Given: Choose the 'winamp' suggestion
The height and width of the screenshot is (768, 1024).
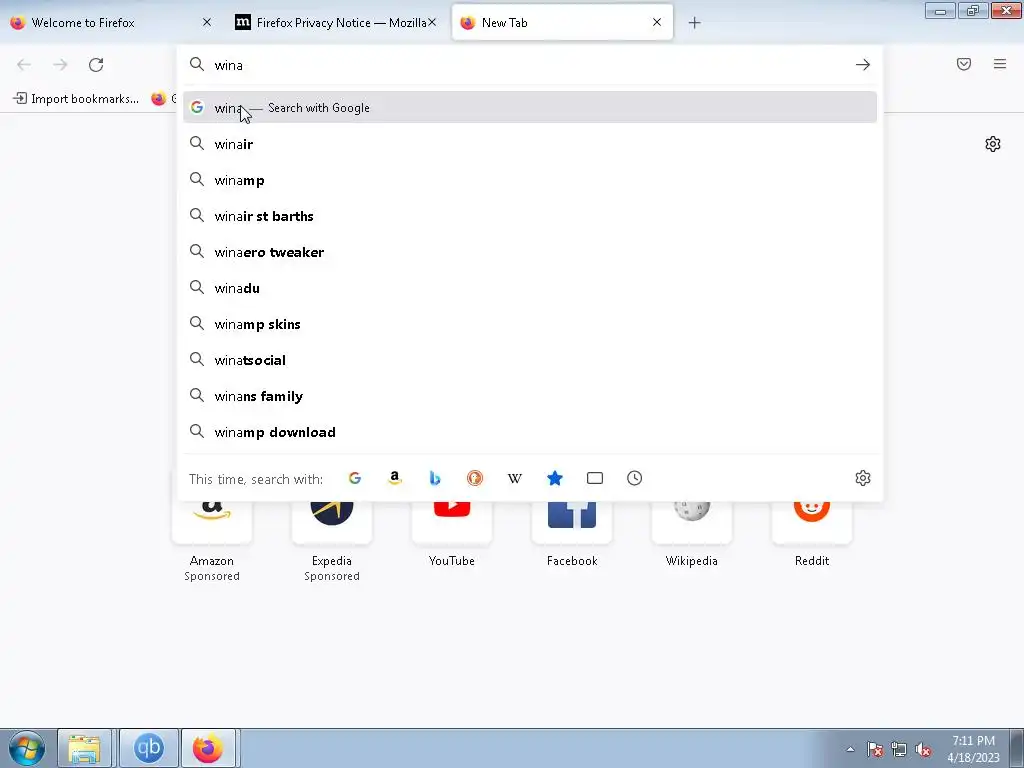Looking at the screenshot, I should [x=530, y=180].
